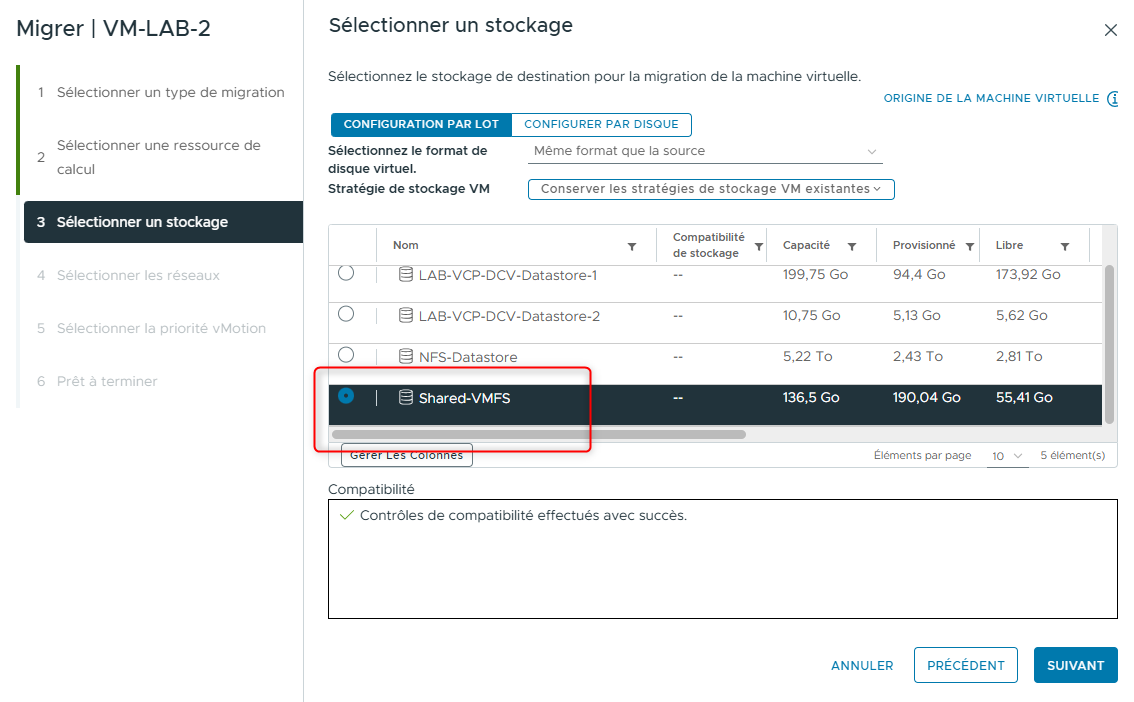The image size is (1134, 702).
Task: Open Gérer Les Colonnes
Action: tap(406, 455)
